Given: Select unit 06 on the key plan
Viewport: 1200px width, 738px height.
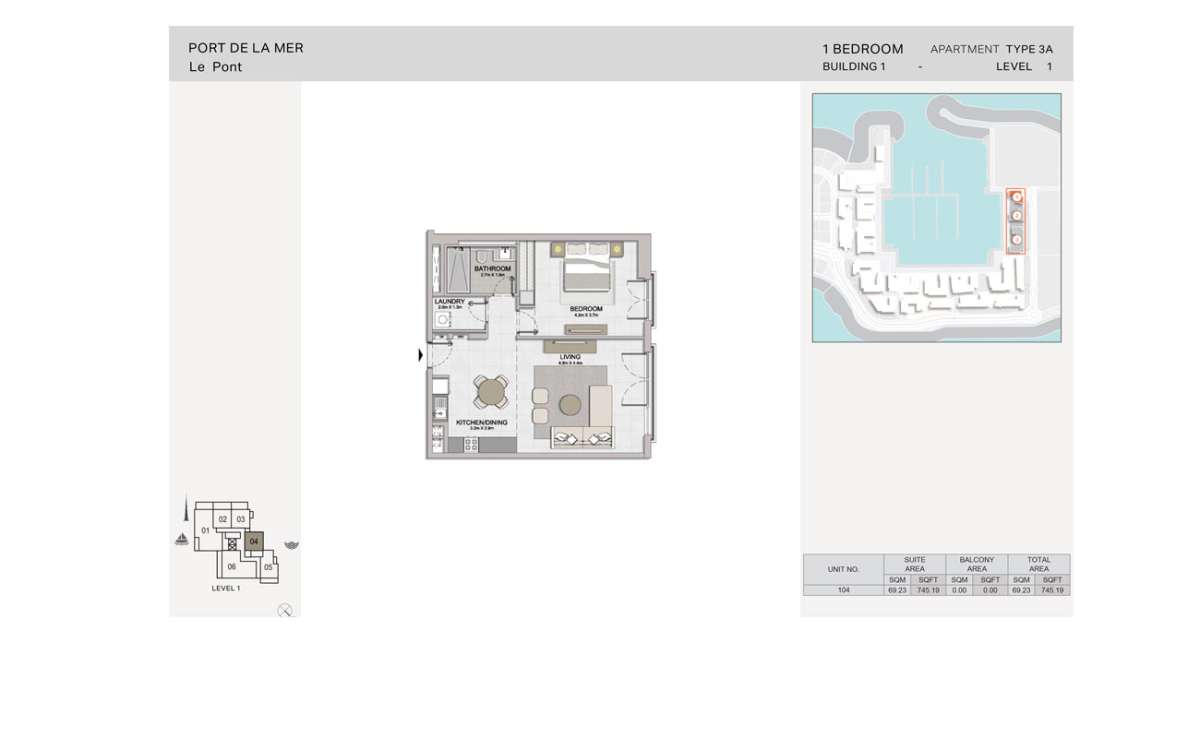Looking at the screenshot, I should [x=231, y=566].
